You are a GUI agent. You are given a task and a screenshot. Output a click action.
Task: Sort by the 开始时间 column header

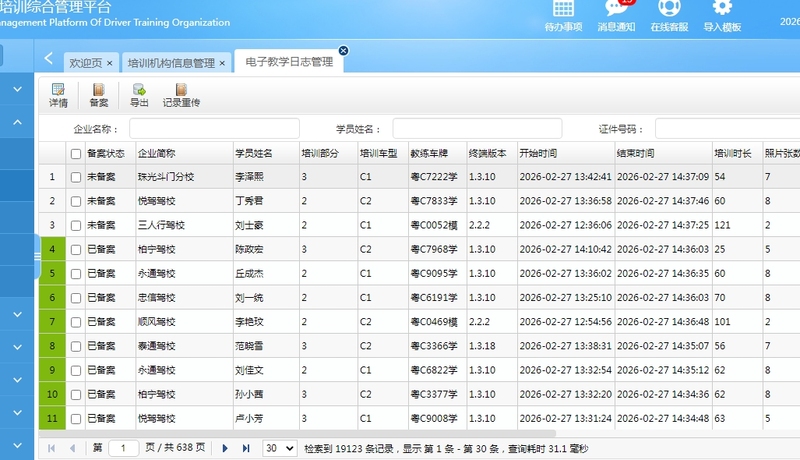pos(538,154)
